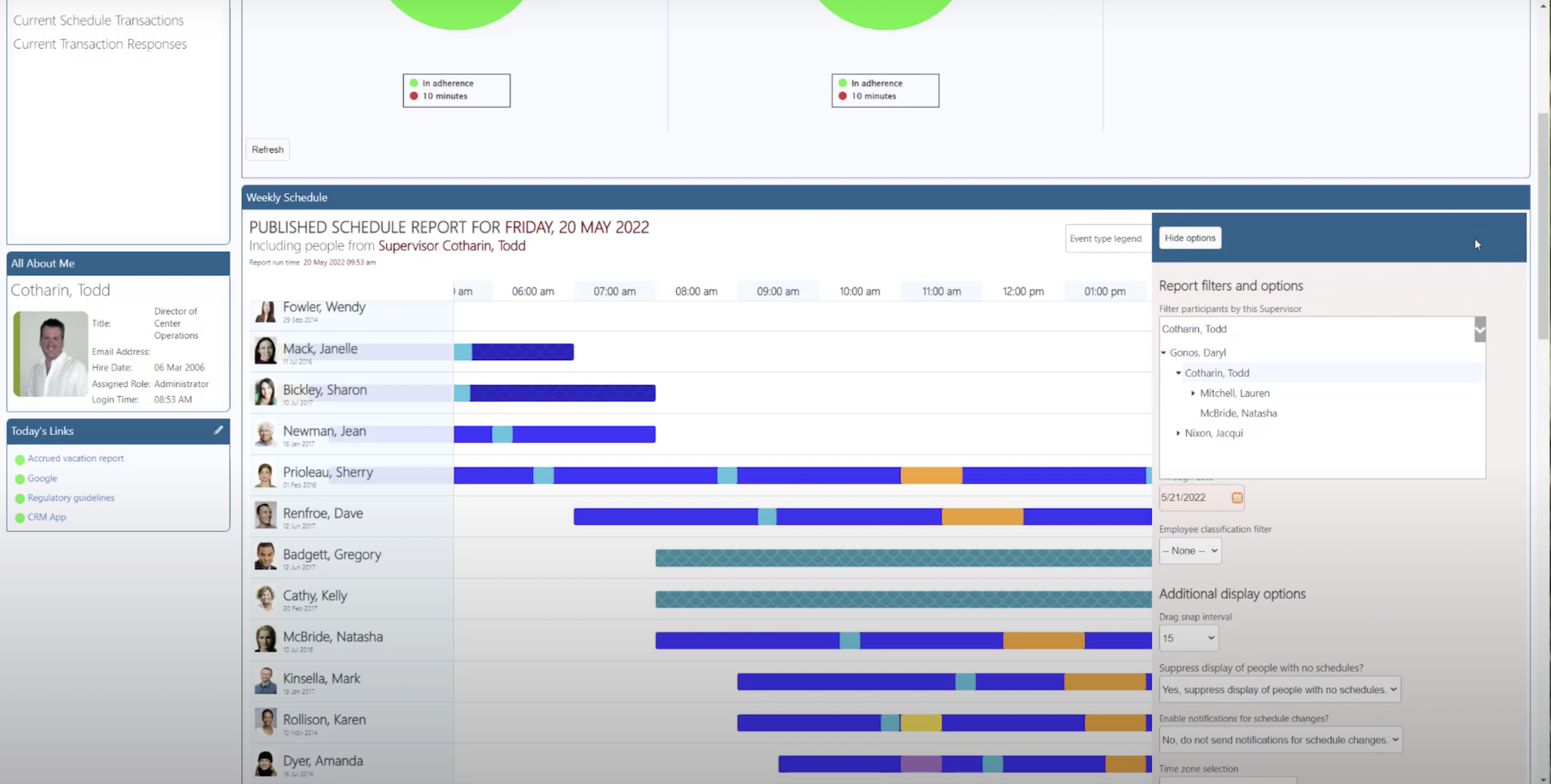Click the pencil edit icon in Today's Links

[x=219, y=430]
